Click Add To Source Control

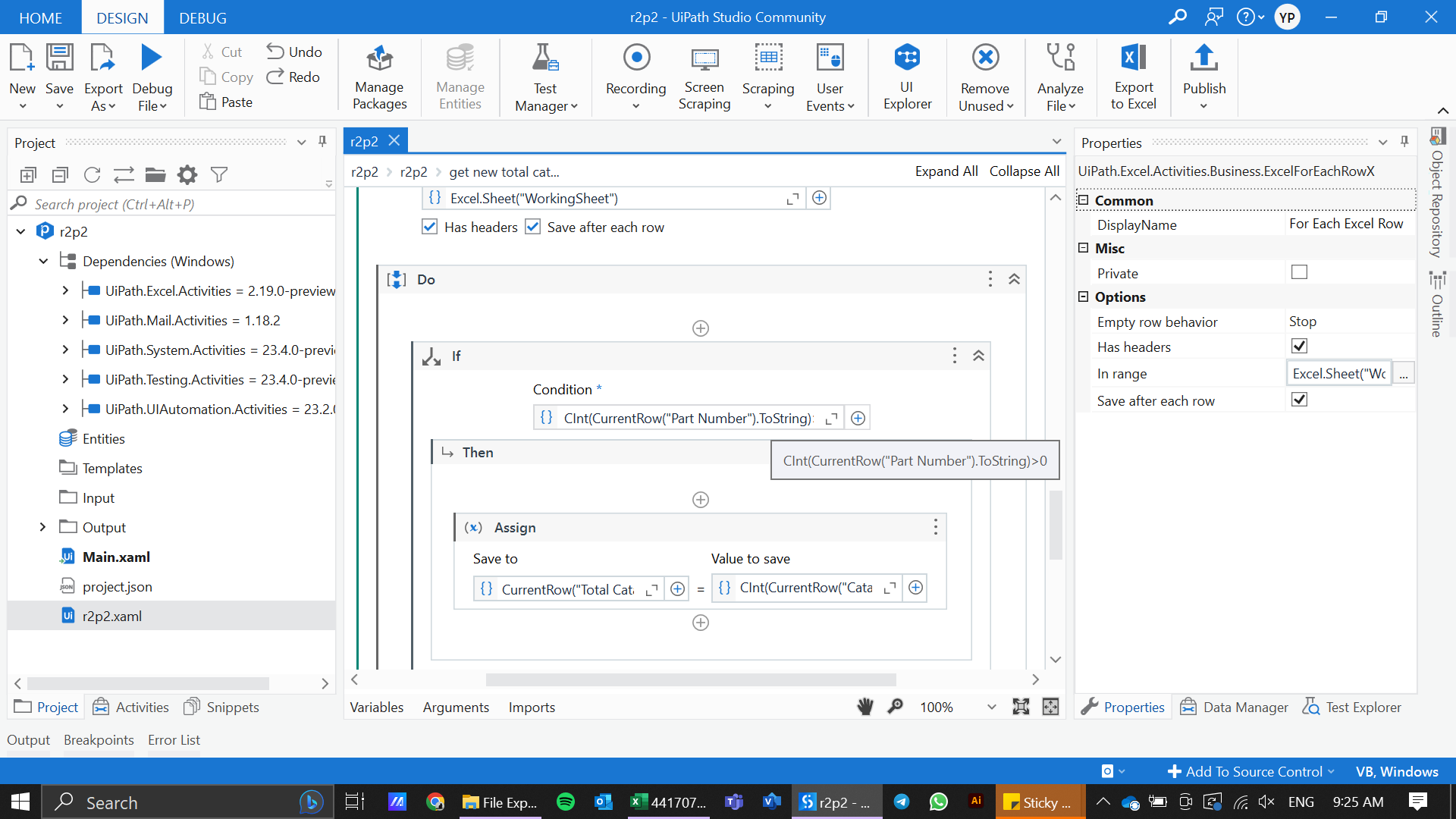[x=1251, y=771]
